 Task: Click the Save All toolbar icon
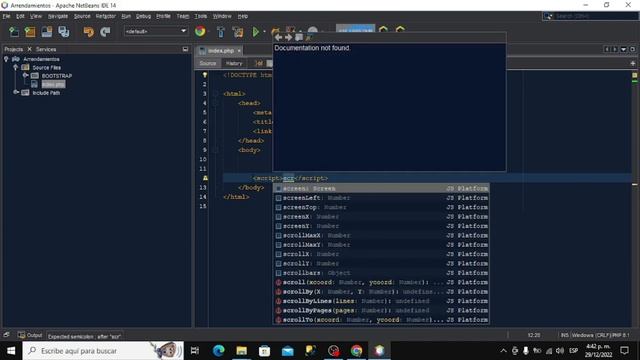64,32
